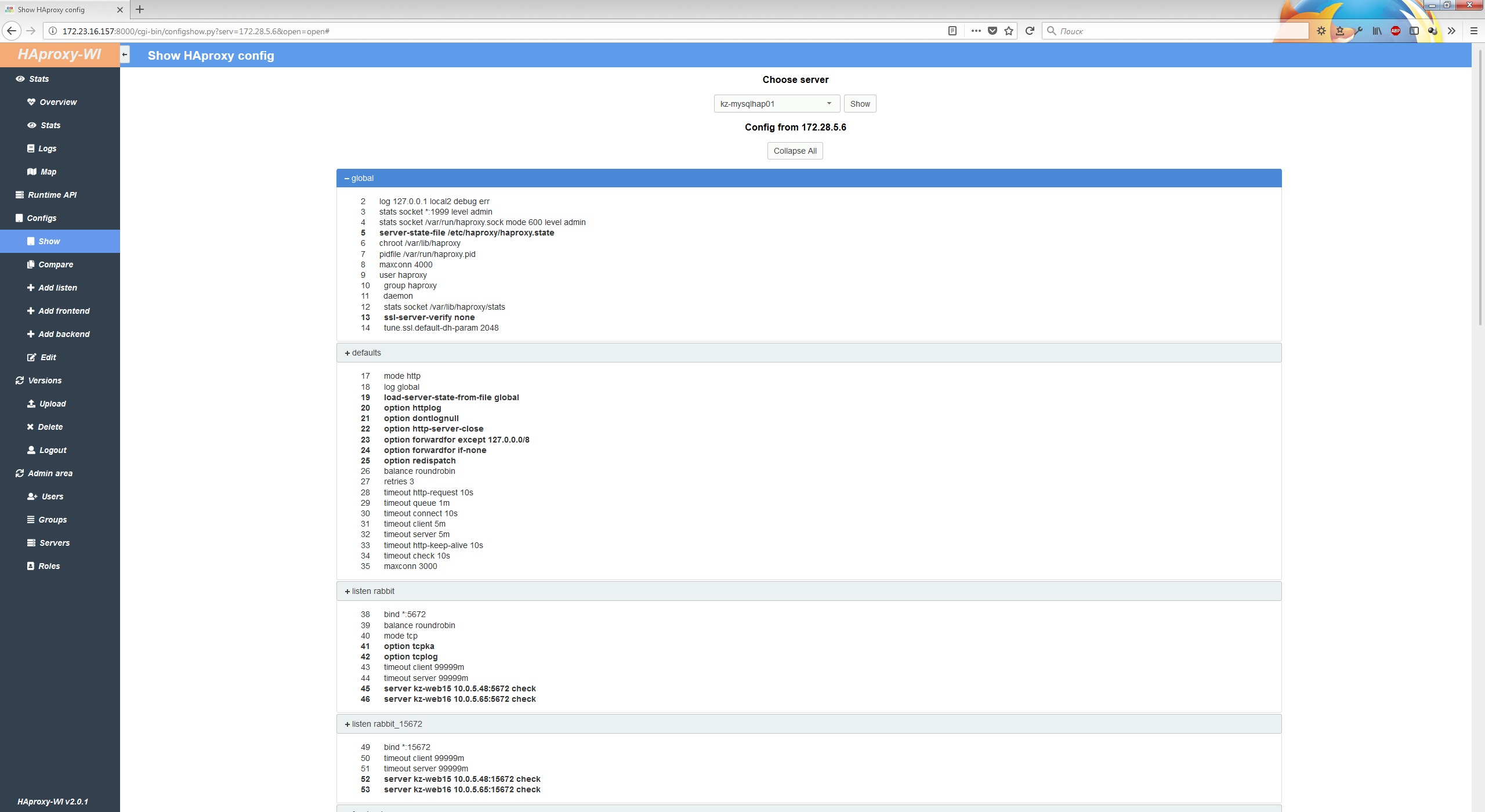1485x812 pixels.
Task: Open the Adblock Plus extension icon
Action: coord(1395,31)
